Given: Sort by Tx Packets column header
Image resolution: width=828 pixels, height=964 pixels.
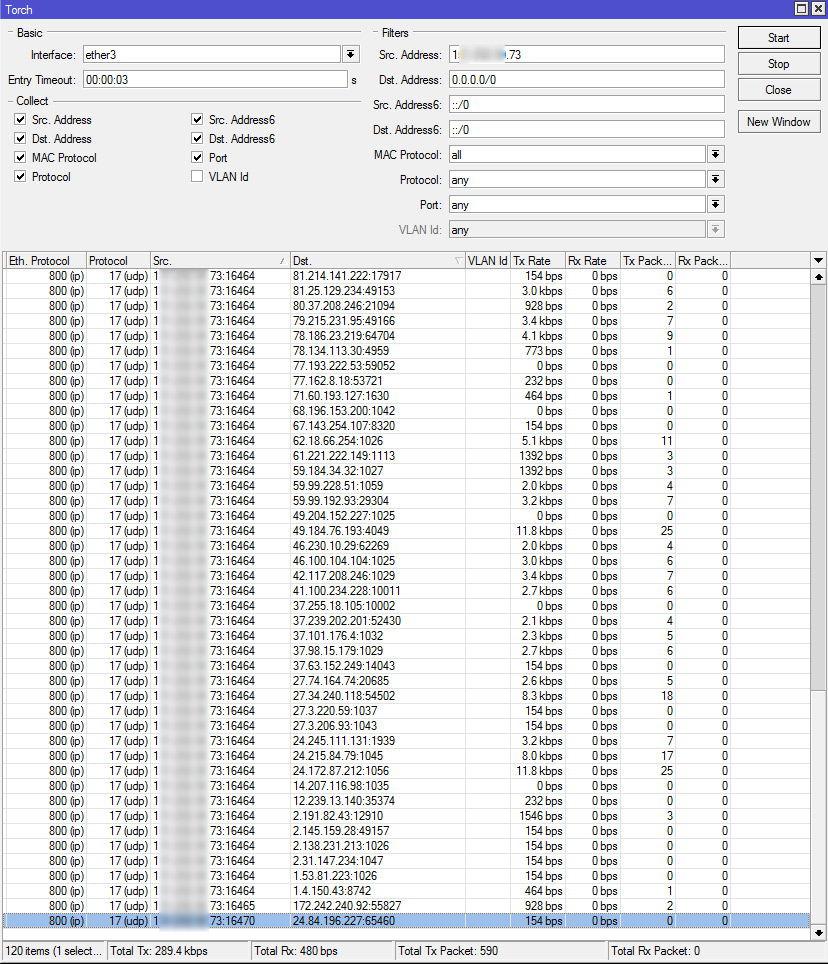Looking at the screenshot, I should click(x=648, y=261).
